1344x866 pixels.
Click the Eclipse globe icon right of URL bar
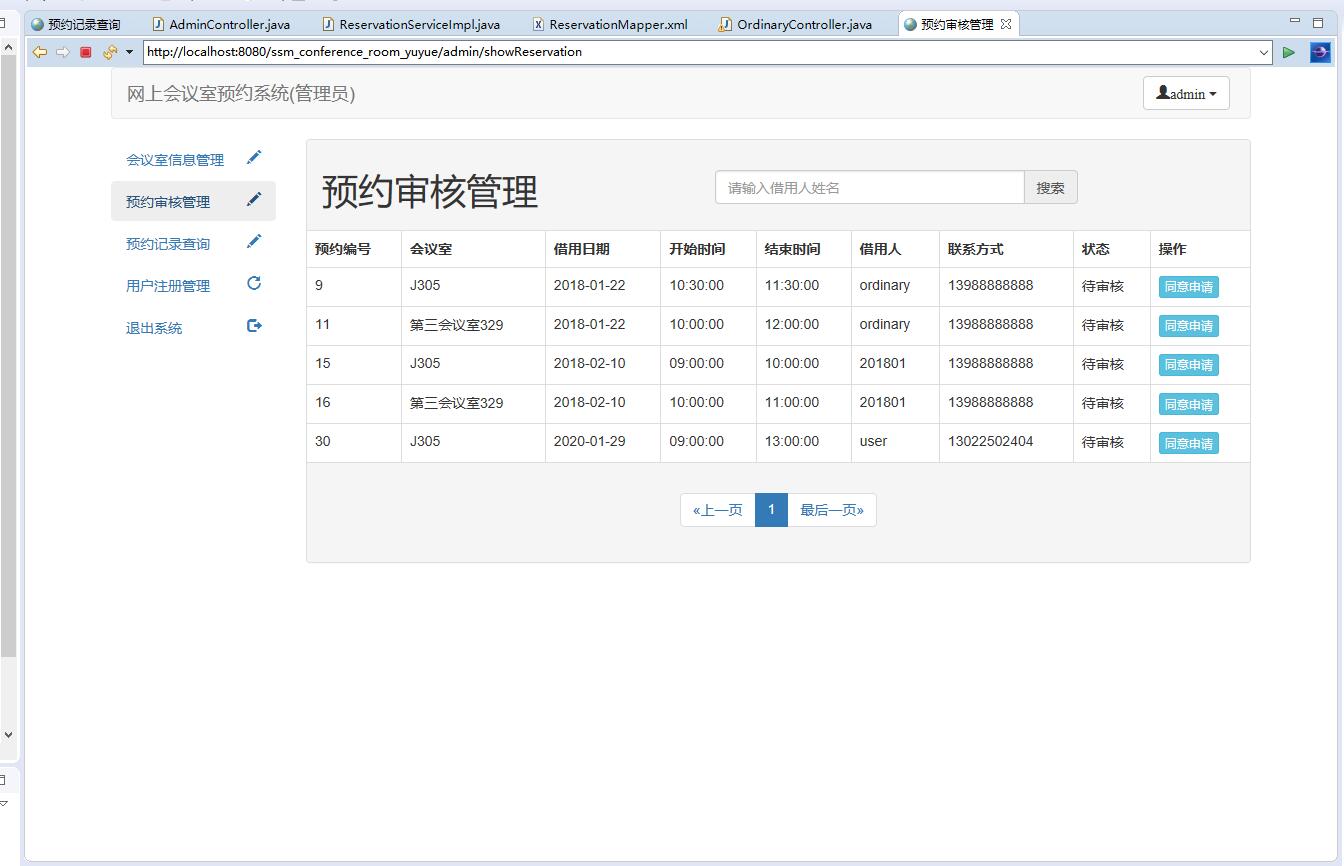click(x=1320, y=52)
